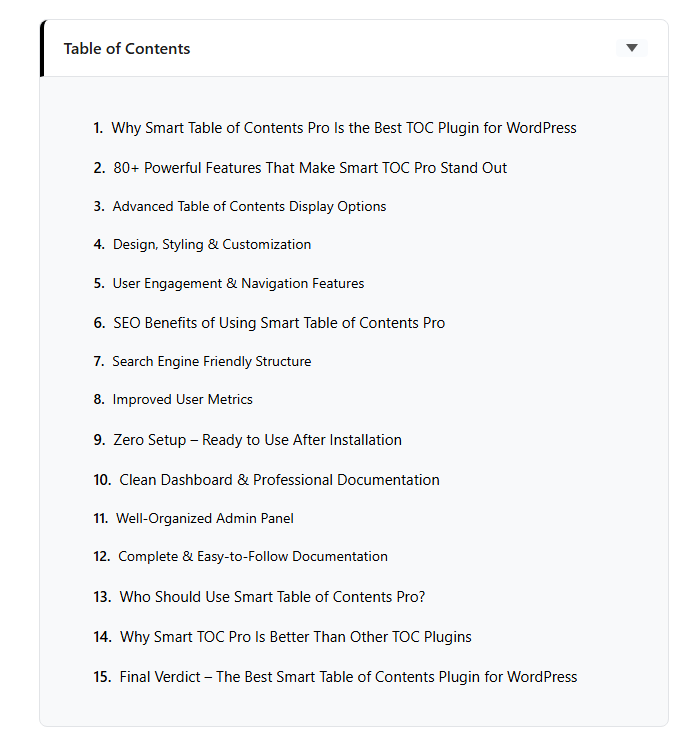697x755 pixels.
Task: Collapse the Table of Contents with the arrow toggle
Action: pyautogui.click(x=631, y=48)
